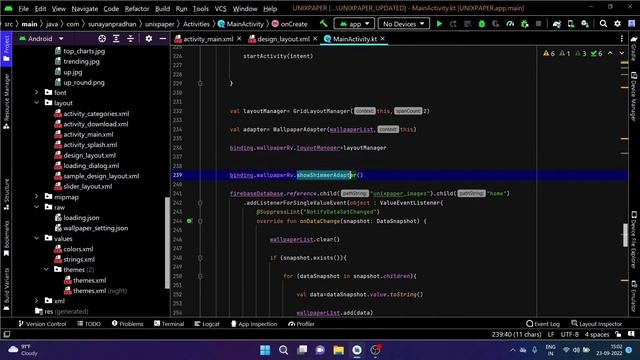Go to previous highlighted error arrow
Screen dimensions: 640x360
click(610, 53)
